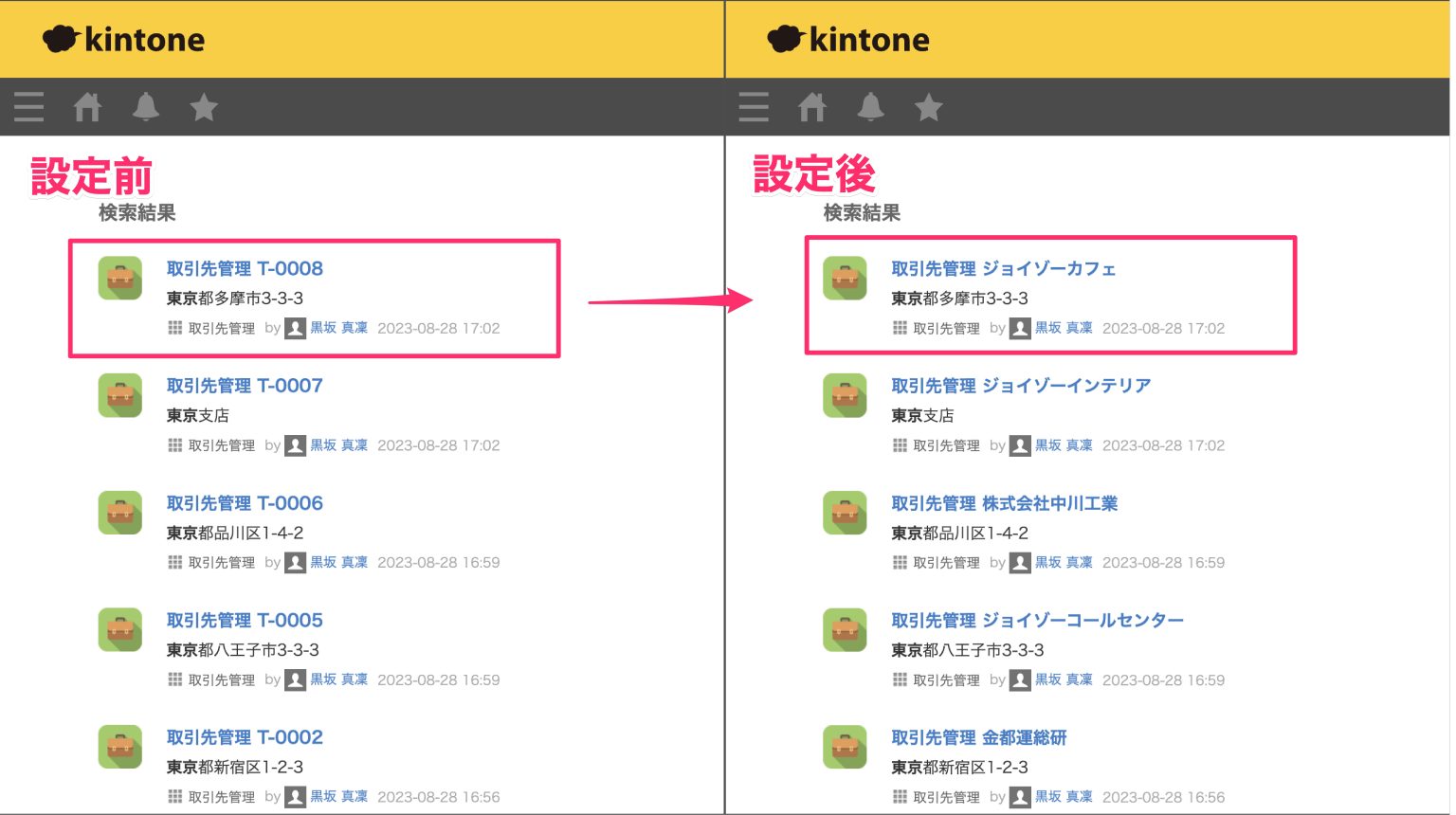This screenshot has width=1456, height=815.
Task: Open the hamburger menu in the left panel
Action: click(x=28, y=106)
